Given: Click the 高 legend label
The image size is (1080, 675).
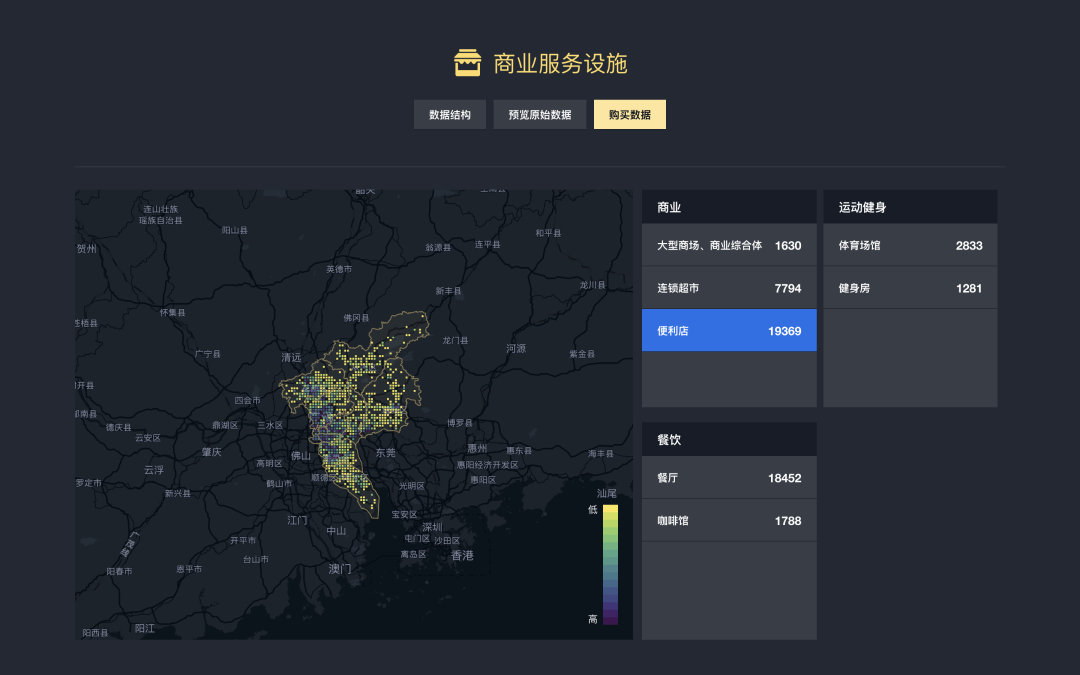Looking at the screenshot, I should [x=592, y=619].
